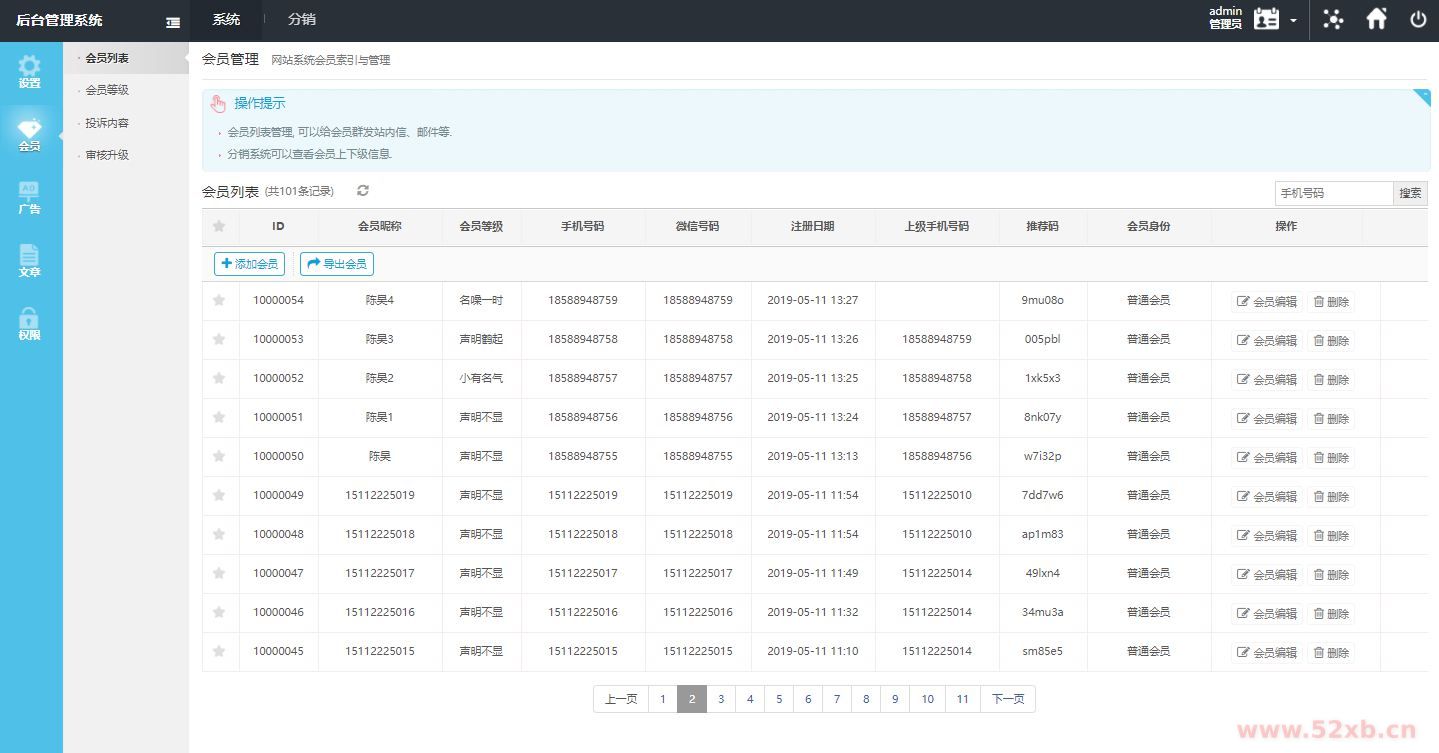This screenshot has height=753, width=1439.
Task: Switch to the 分销 top tab
Action: point(301,19)
